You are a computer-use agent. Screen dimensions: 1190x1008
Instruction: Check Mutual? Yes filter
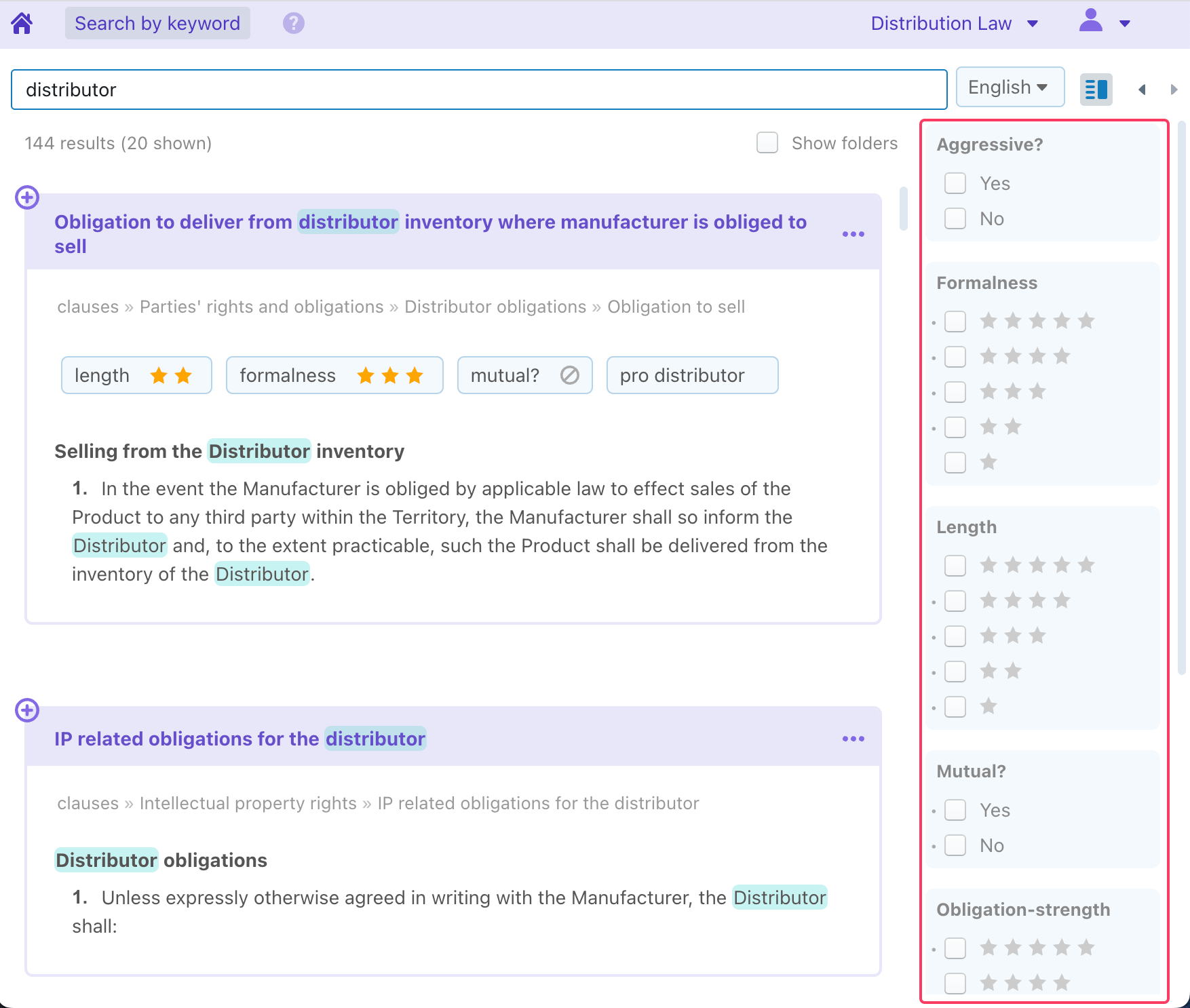pyautogui.click(x=955, y=810)
